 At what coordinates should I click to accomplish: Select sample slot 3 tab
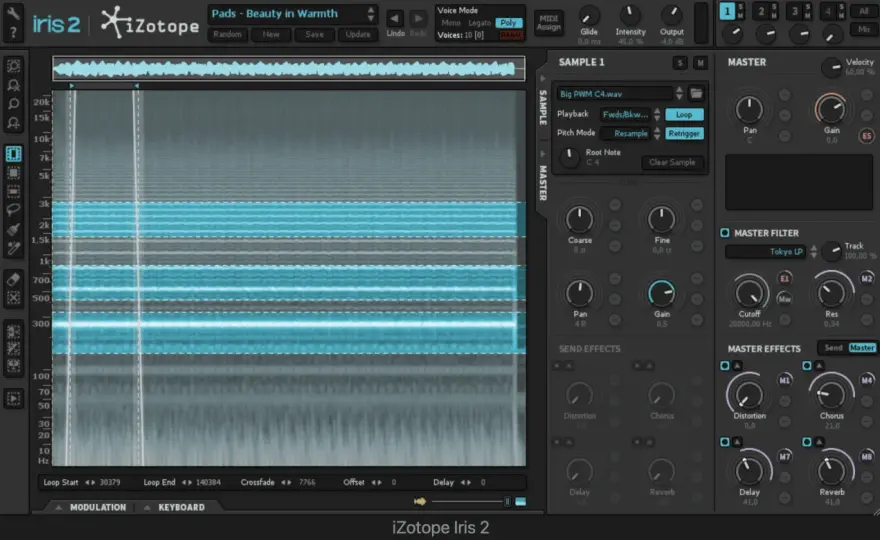tap(795, 11)
